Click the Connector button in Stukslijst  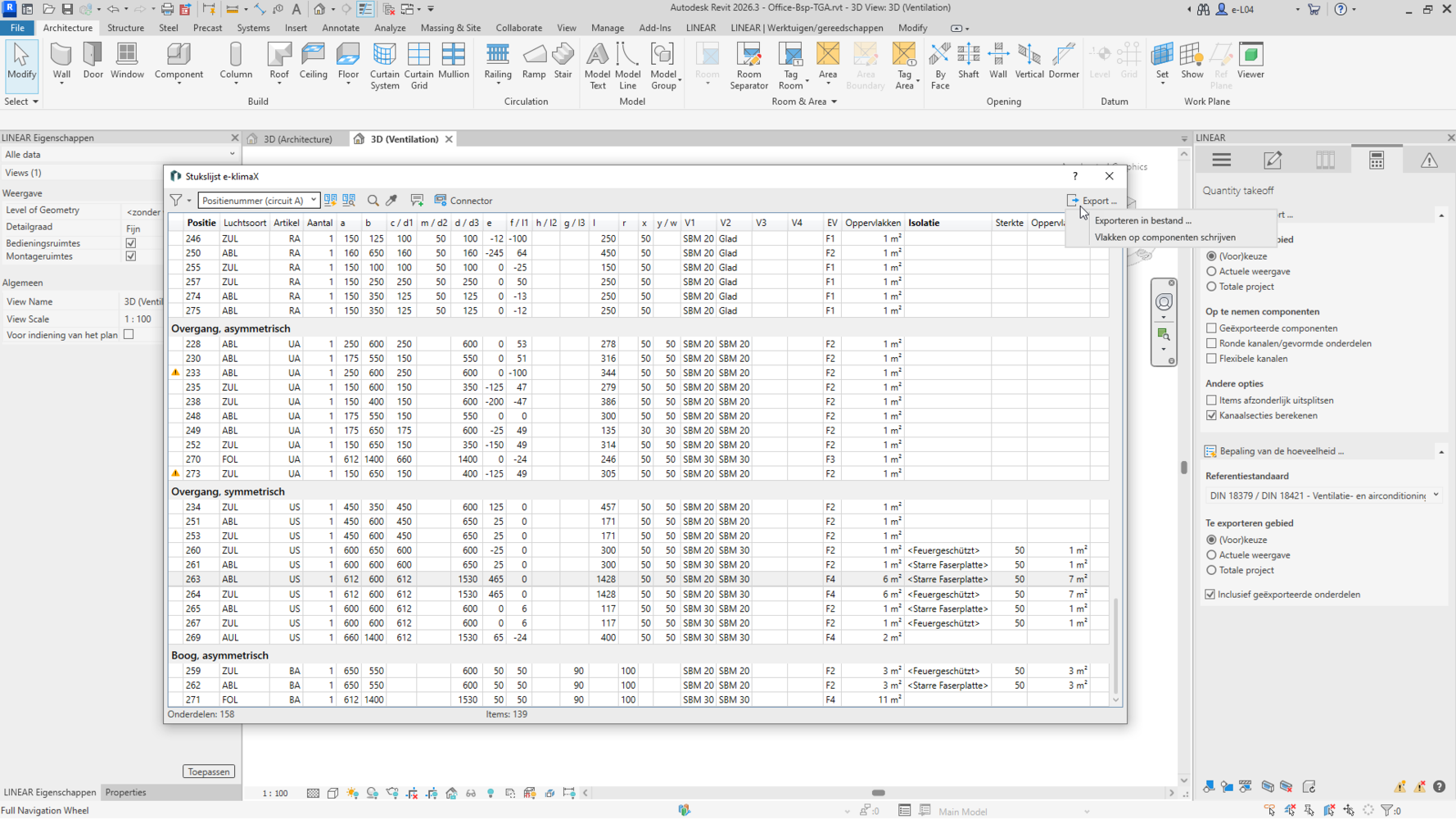coord(463,201)
